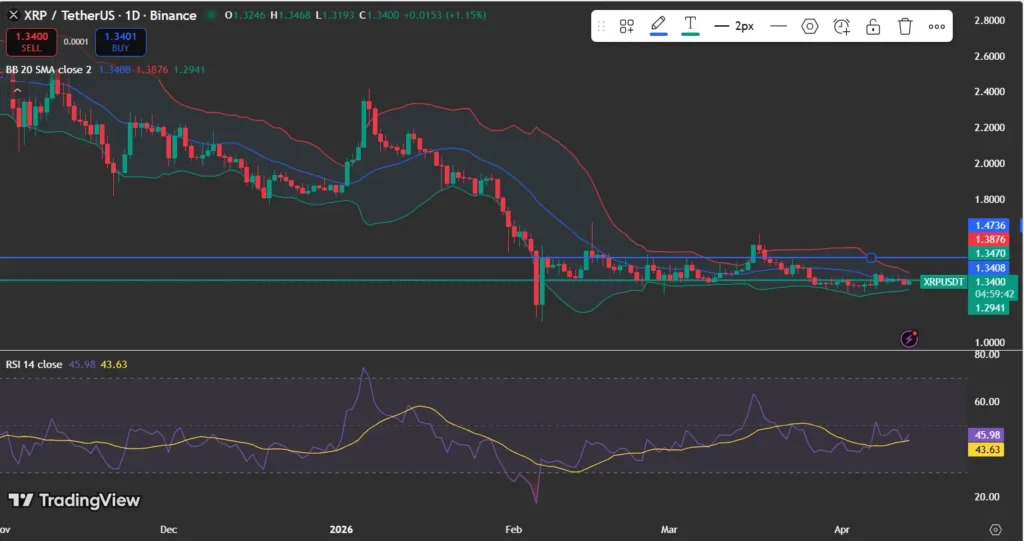
Task: Delete drawing with trash icon
Action: [x=904, y=26]
